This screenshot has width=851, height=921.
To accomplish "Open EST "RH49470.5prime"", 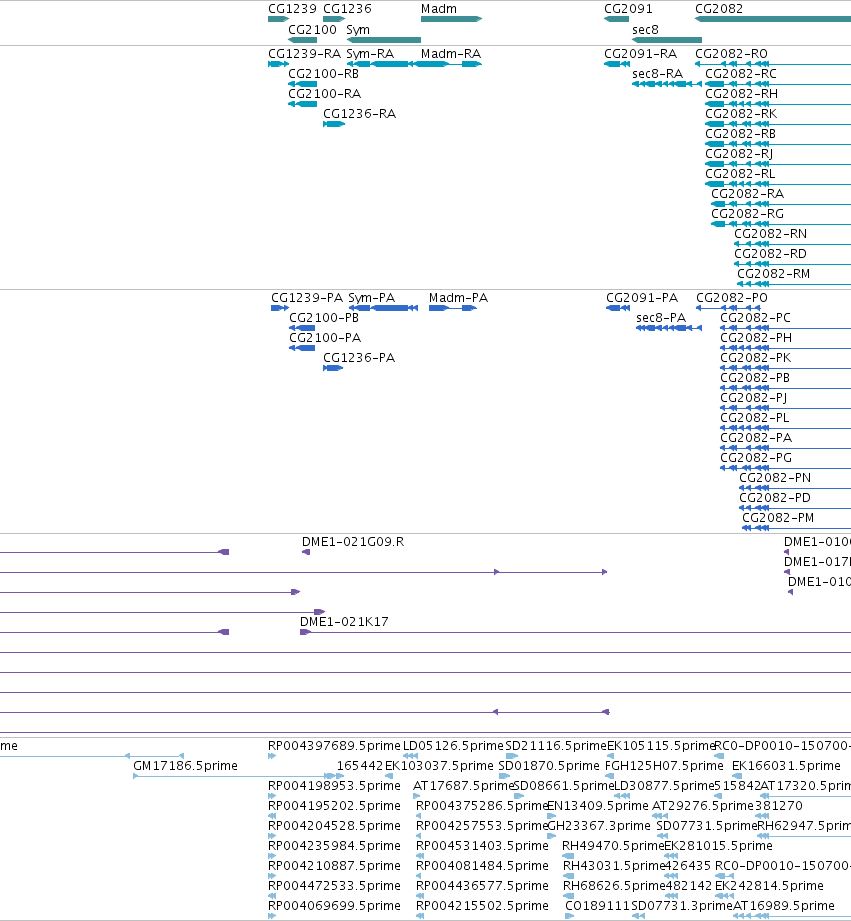I will (x=613, y=846).
